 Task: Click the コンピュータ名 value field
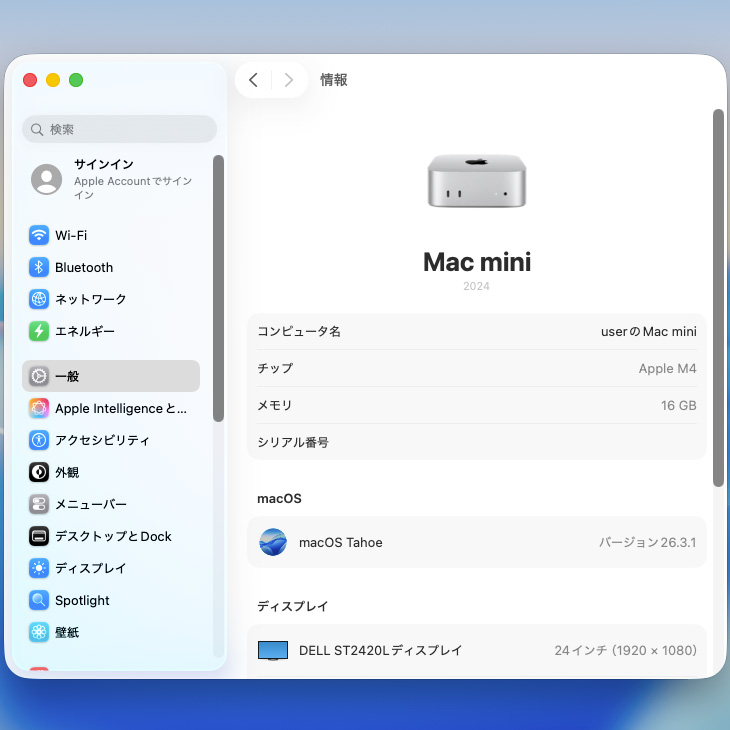(x=647, y=331)
